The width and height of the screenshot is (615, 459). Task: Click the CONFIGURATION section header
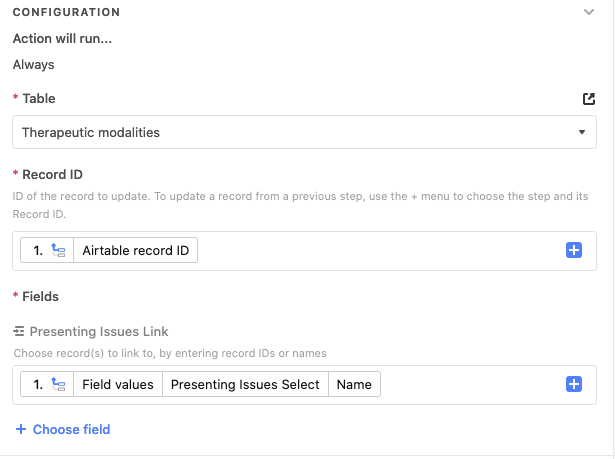tap(66, 12)
